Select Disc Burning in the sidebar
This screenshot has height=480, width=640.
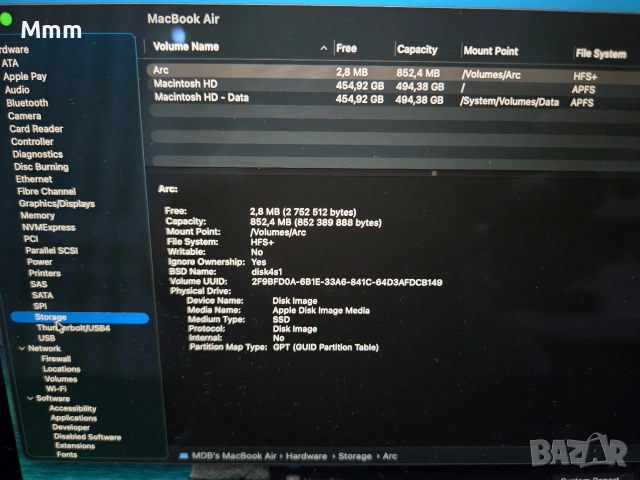click(x=41, y=167)
